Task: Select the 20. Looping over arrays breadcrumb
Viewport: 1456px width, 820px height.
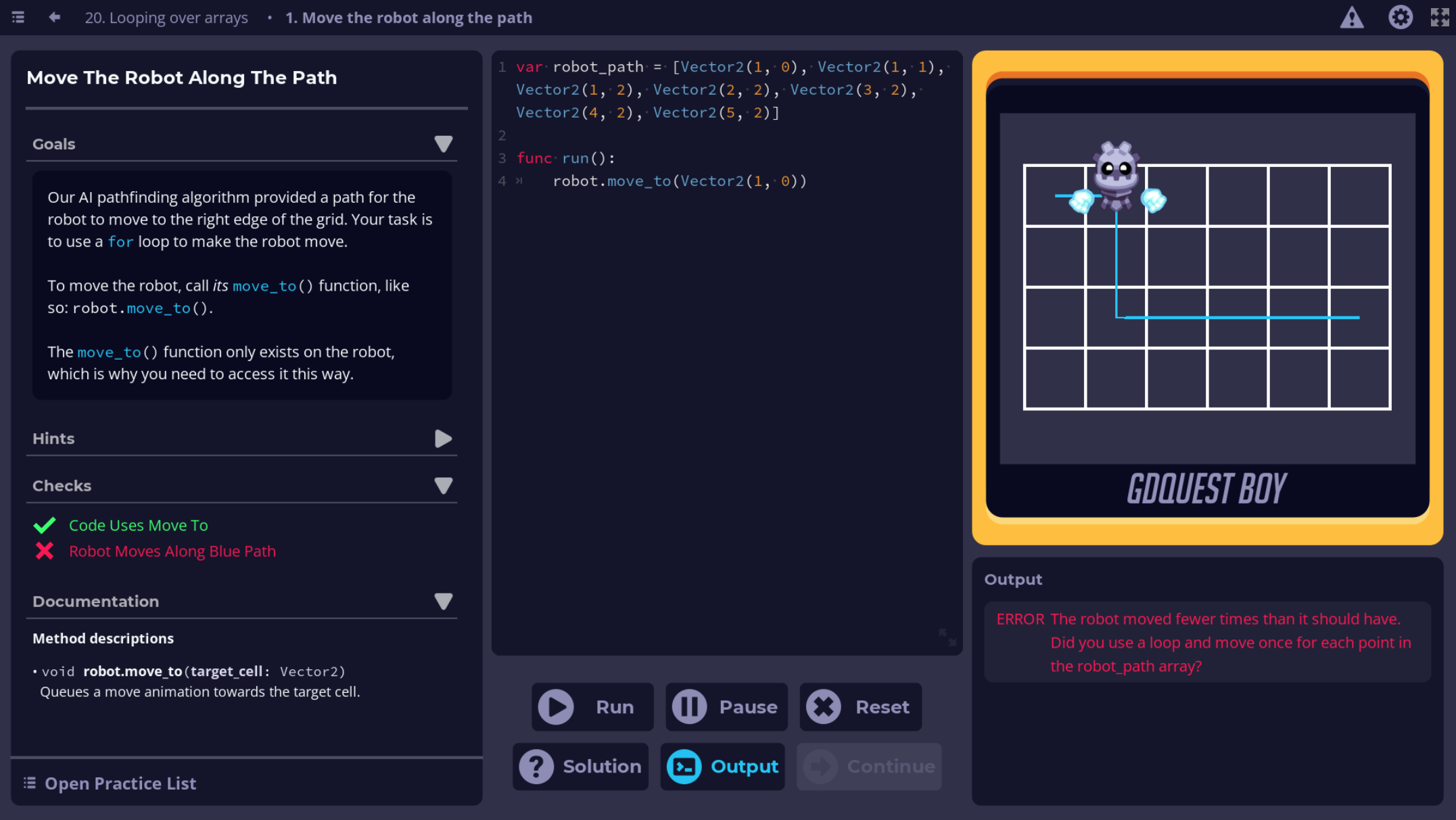Action: tap(166, 17)
